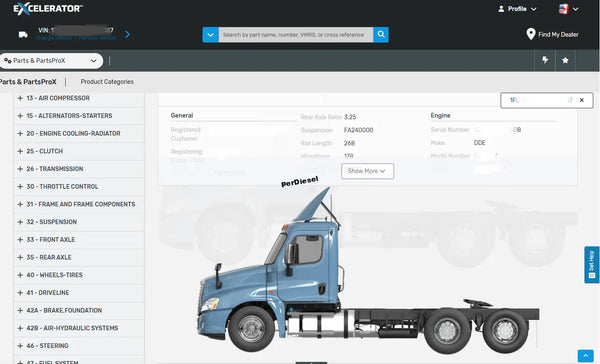Click the Show More button

[x=367, y=171]
